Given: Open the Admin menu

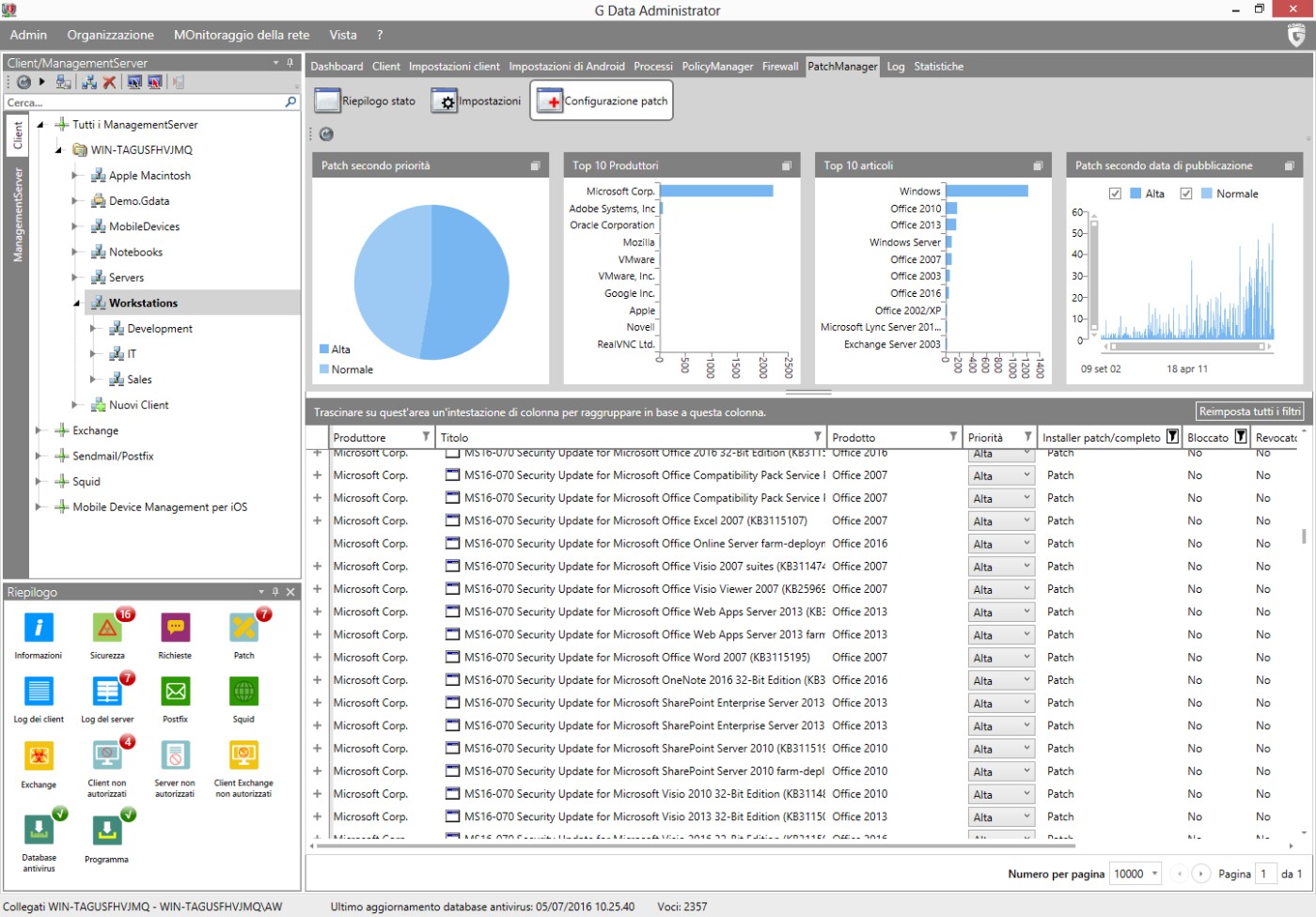Looking at the screenshot, I should point(28,35).
